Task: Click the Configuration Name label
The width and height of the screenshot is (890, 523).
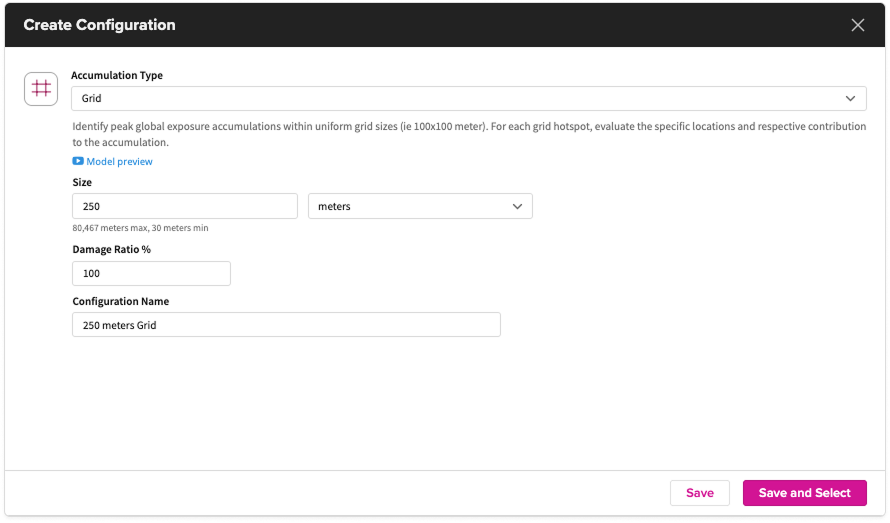Action: tap(121, 301)
